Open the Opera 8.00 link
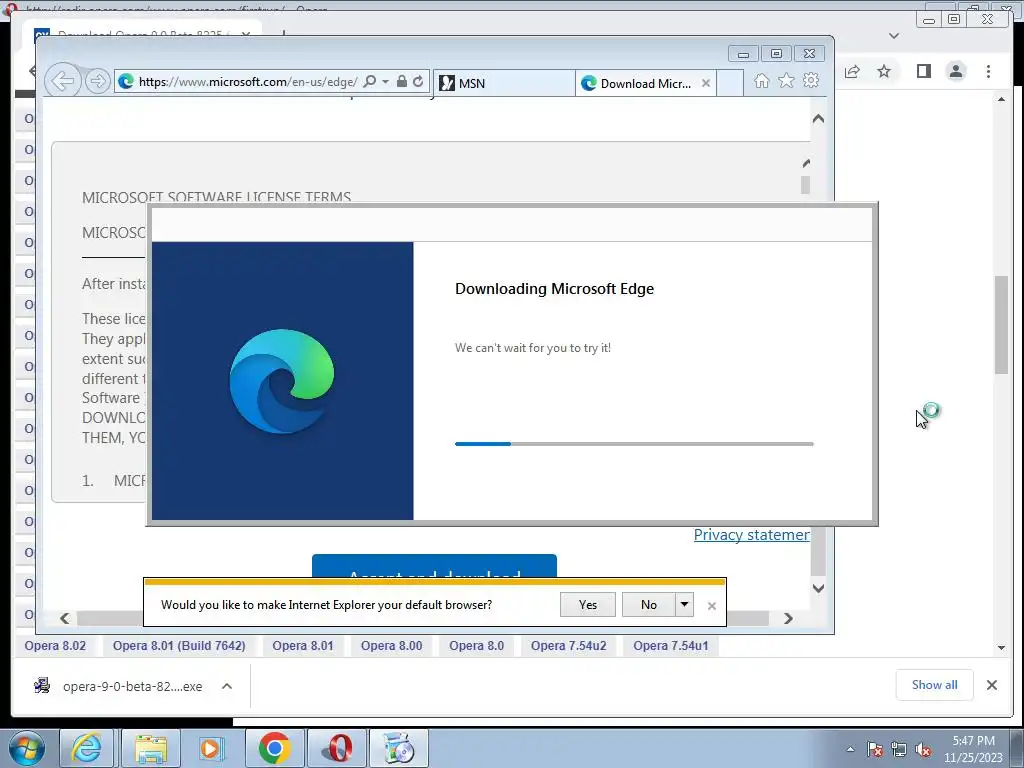The width and height of the screenshot is (1024, 768). pos(392,646)
